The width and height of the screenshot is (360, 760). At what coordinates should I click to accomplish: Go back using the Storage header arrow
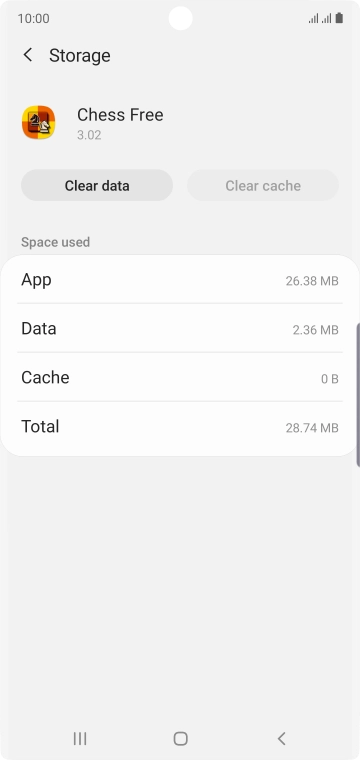(x=28, y=55)
